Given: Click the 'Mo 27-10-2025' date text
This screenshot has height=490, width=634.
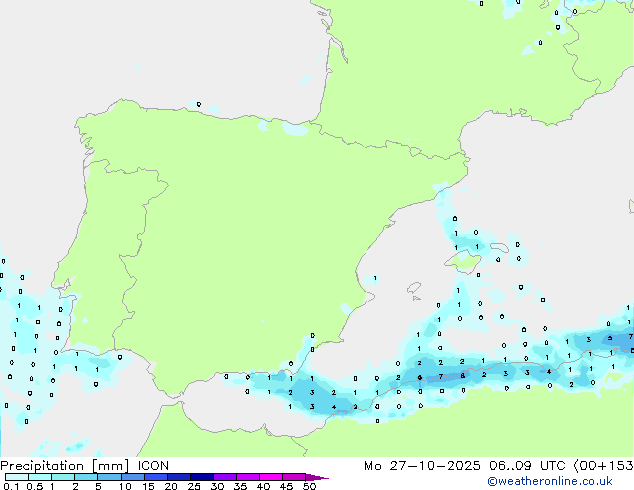Looking at the screenshot, I should [422, 466].
